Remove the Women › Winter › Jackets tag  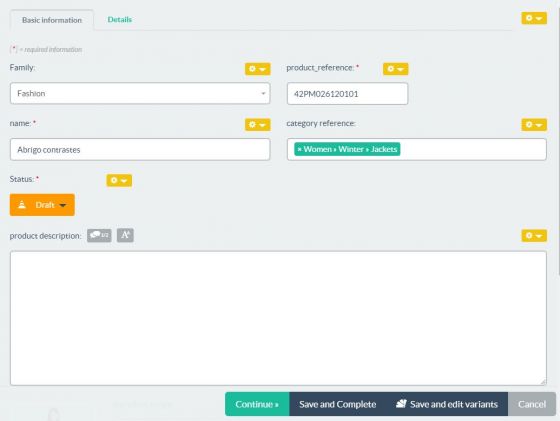point(300,149)
